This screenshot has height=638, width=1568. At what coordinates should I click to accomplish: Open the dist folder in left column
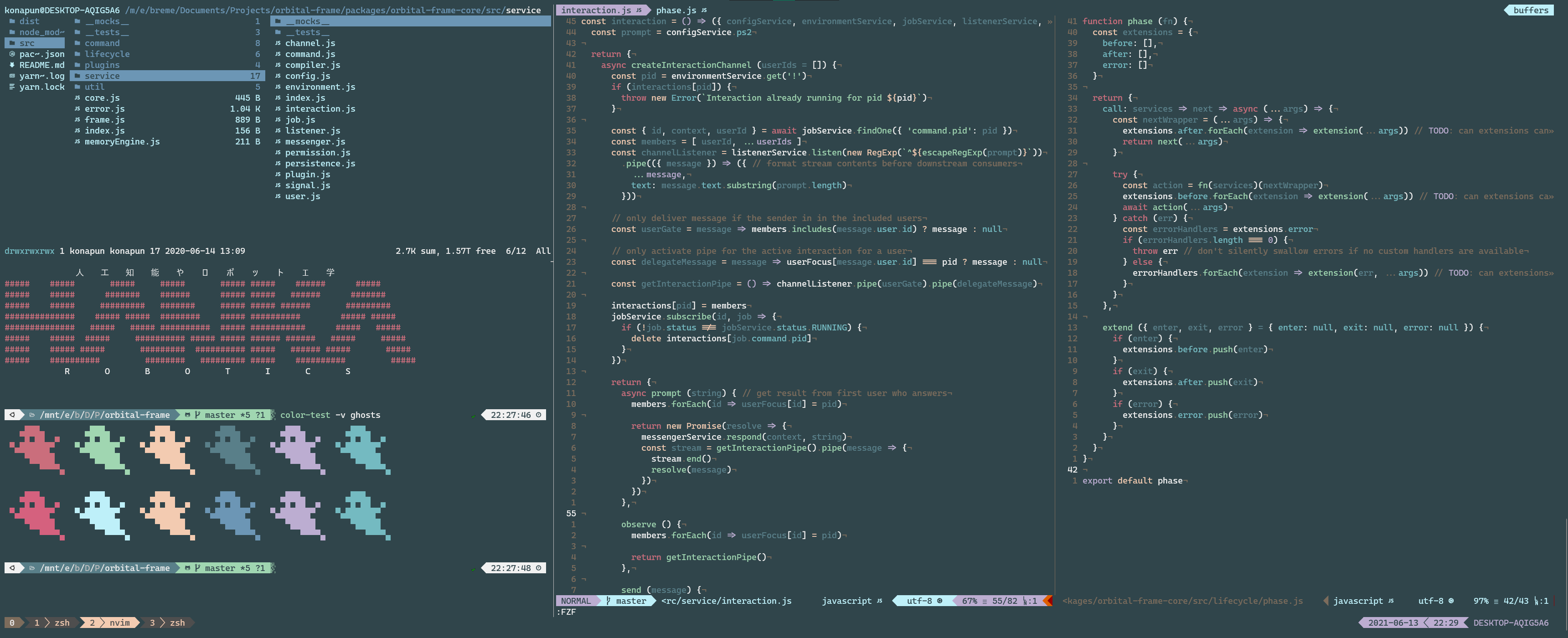coord(29,21)
